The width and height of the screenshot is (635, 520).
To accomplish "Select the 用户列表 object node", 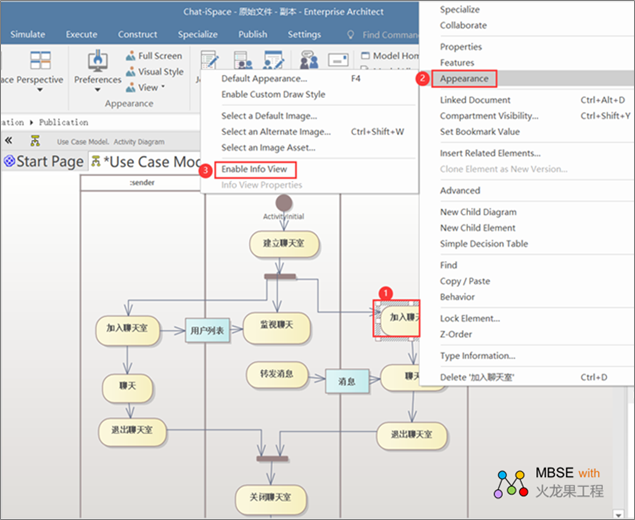I will click(207, 330).
